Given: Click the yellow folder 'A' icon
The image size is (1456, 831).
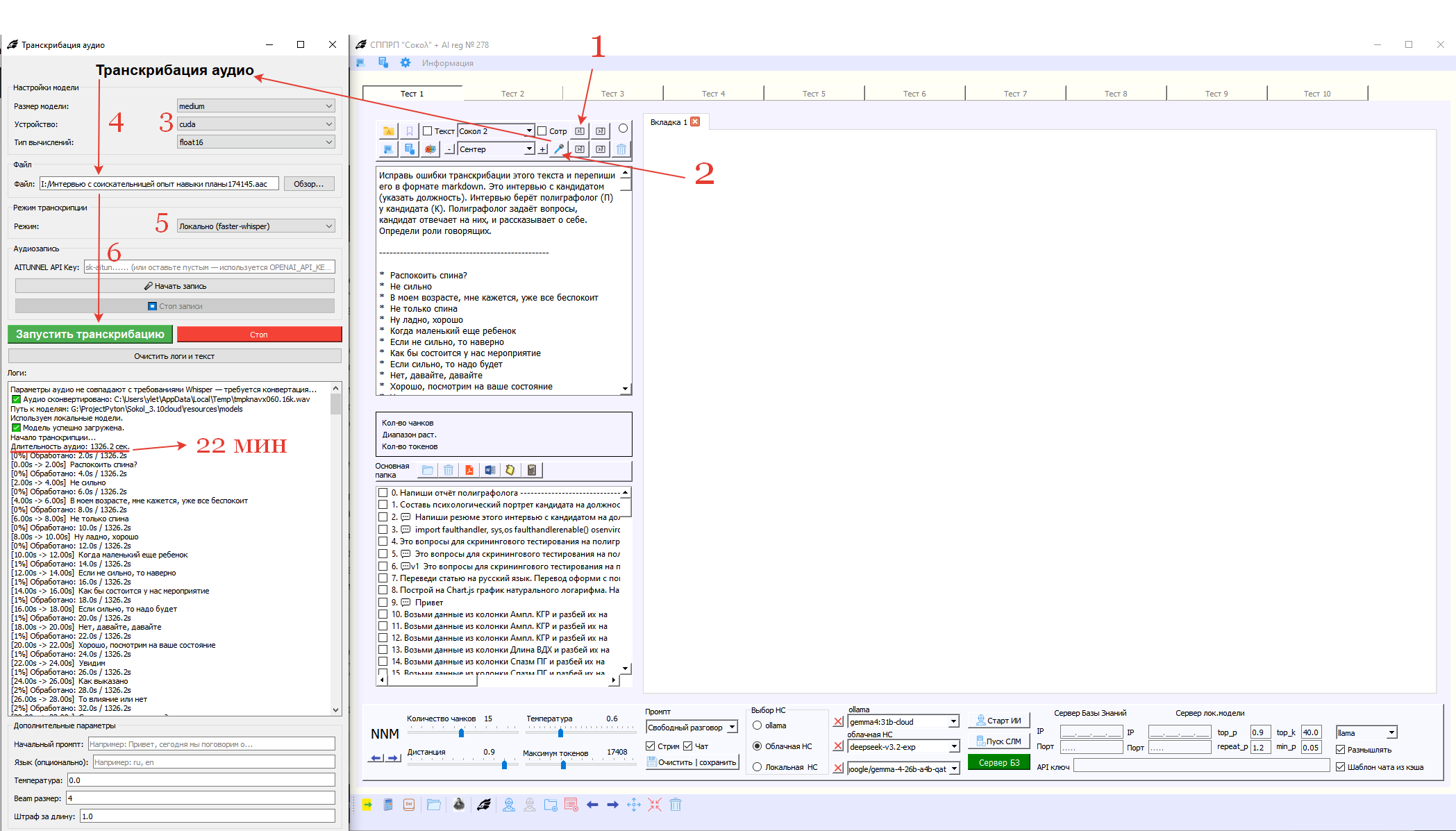Looking at the screenshot, I should click(x=388, y=131).
